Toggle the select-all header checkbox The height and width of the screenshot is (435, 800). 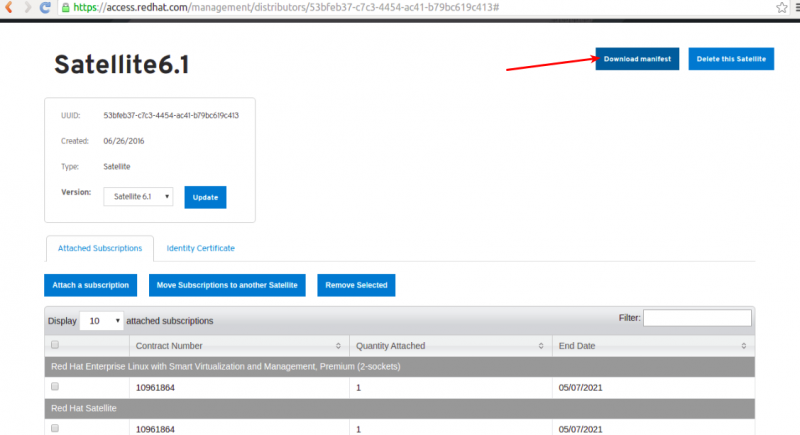coord(55,345)
